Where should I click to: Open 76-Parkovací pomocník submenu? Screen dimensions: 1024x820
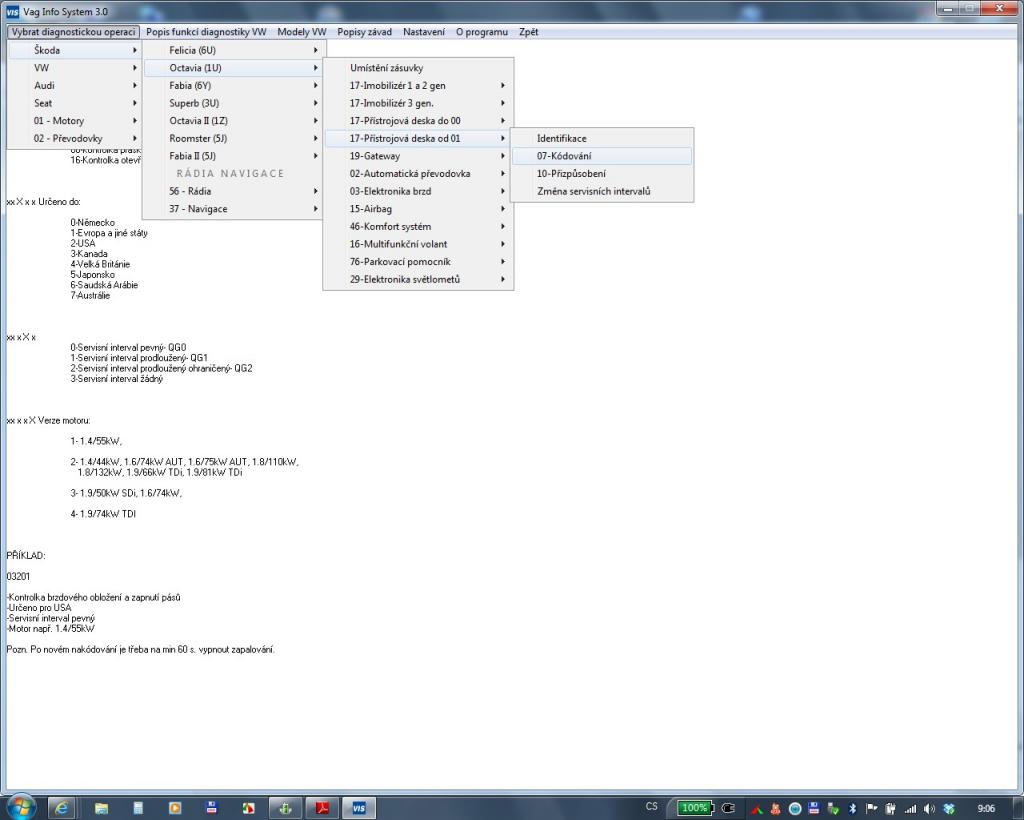418,262
